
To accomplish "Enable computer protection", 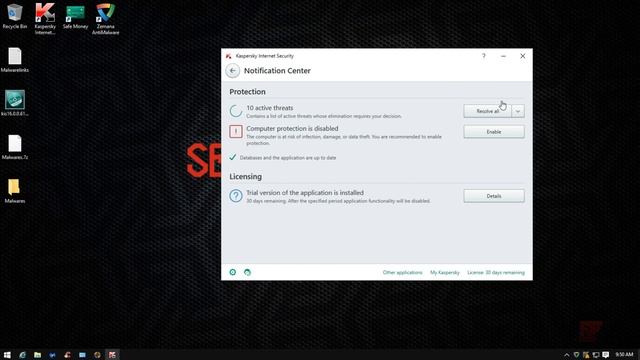I will tap(494, 132).
